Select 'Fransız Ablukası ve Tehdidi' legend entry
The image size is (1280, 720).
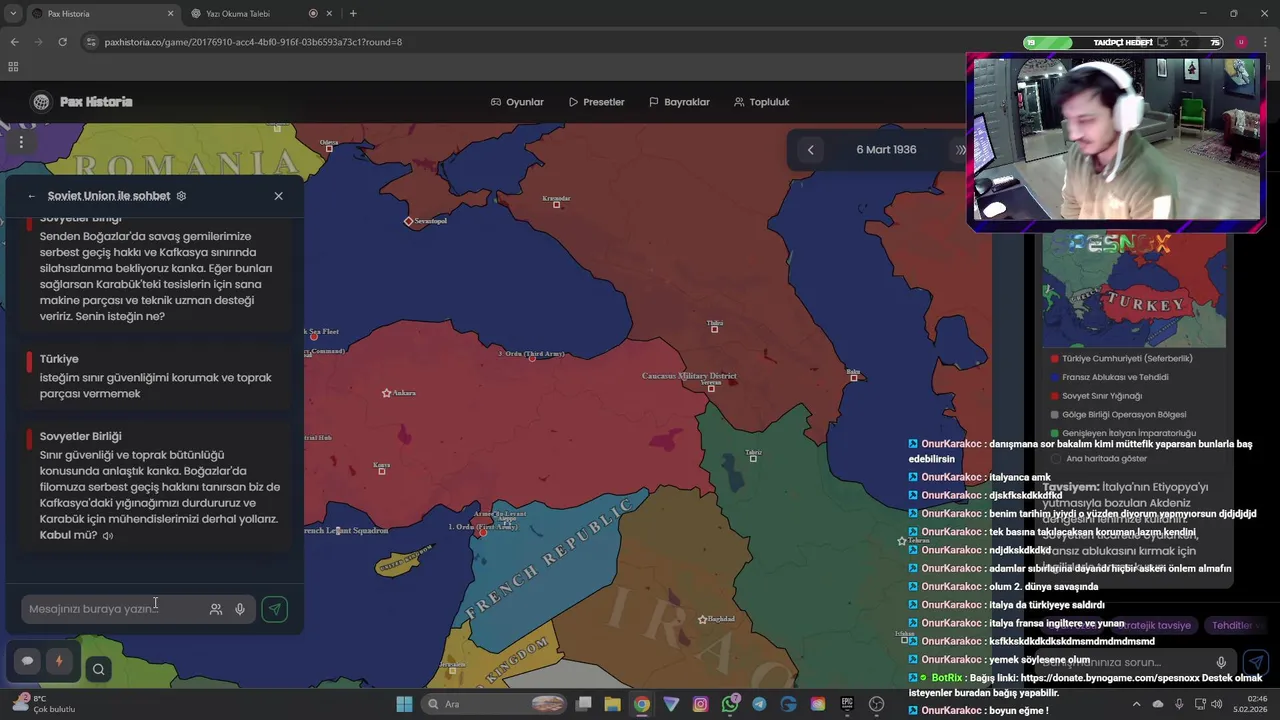coord(1115,377)
